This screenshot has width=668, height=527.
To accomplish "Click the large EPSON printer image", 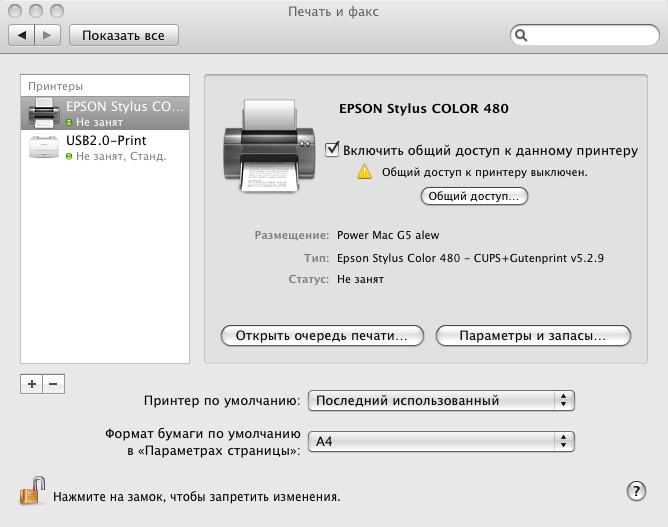I will click(269, 146).
